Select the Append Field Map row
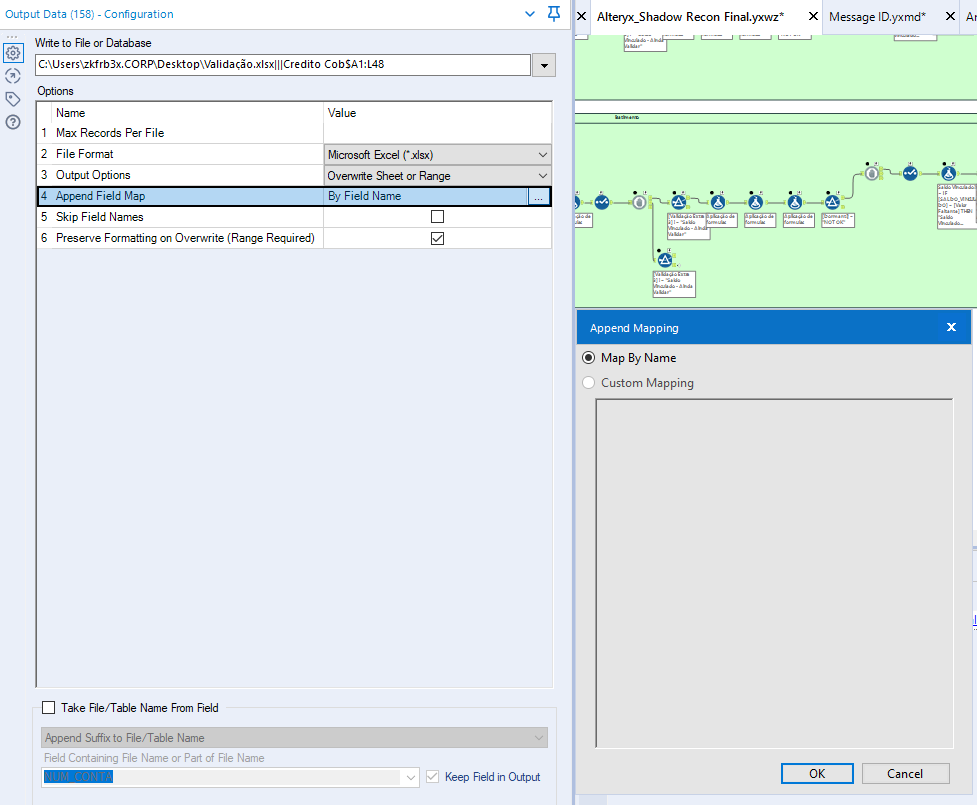This screenshot has height=805, width=977. [x=294, y=196]
